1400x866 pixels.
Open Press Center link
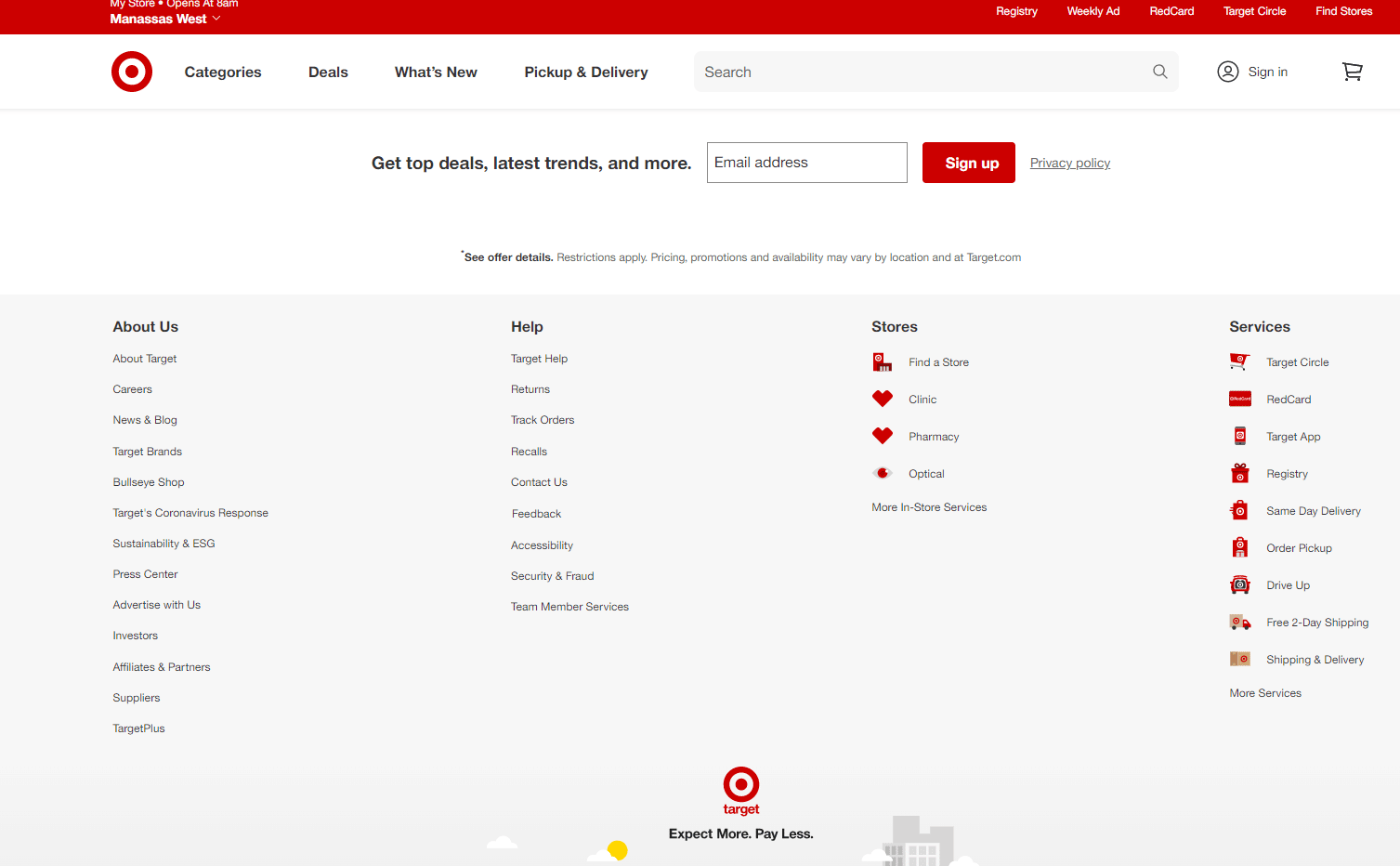click(145, 574)
